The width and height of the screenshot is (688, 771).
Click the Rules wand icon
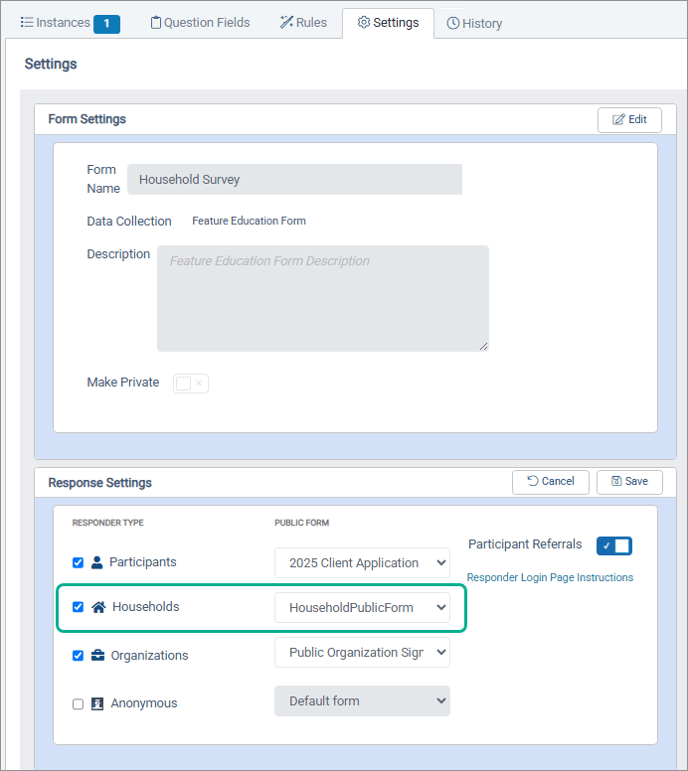pyautogui.click(x=286, y=23)
